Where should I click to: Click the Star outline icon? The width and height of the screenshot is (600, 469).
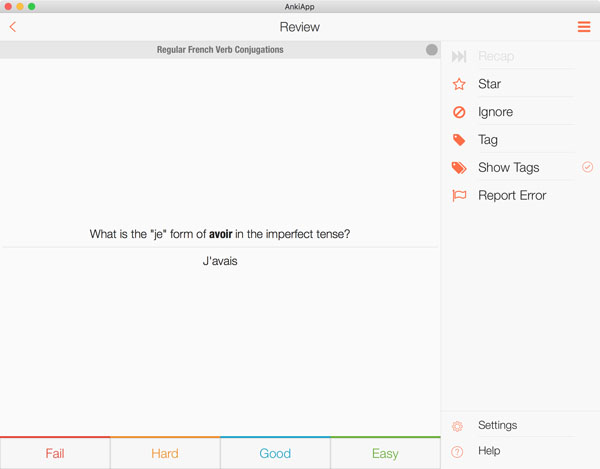459,84
